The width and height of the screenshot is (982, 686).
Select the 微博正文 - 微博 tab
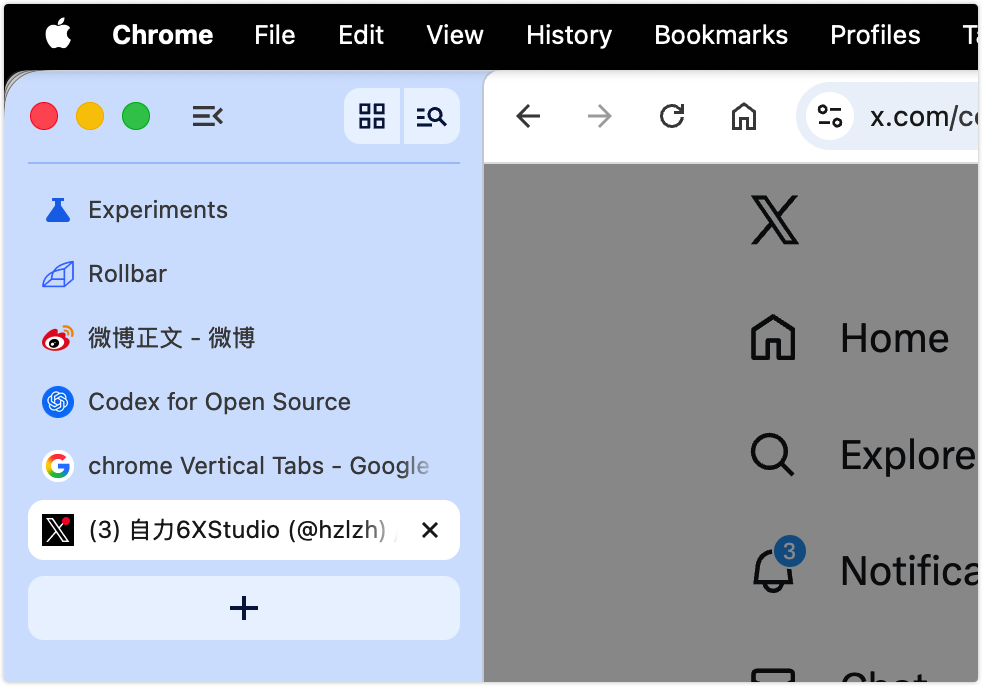pyautogui.click(x=171, y=338)
